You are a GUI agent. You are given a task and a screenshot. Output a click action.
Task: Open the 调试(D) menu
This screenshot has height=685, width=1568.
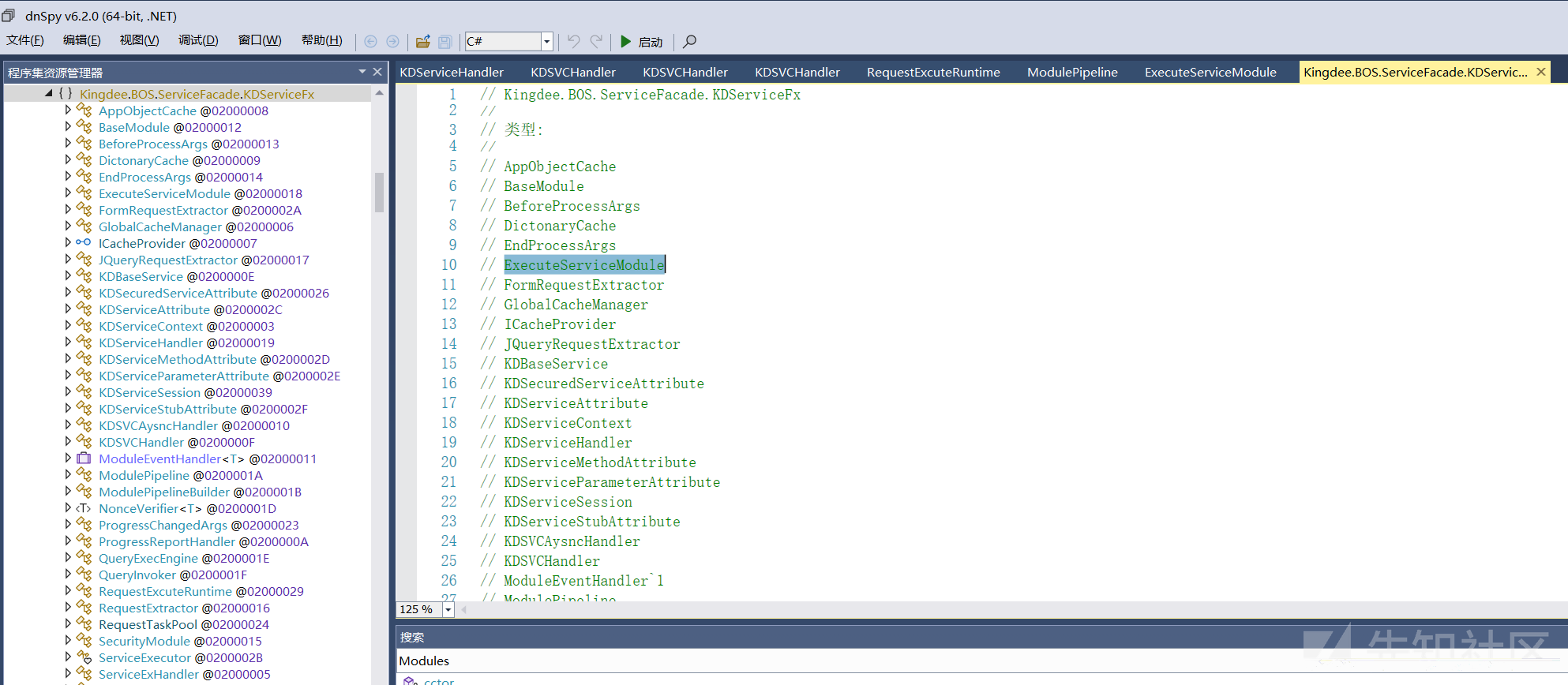point(198,40)
